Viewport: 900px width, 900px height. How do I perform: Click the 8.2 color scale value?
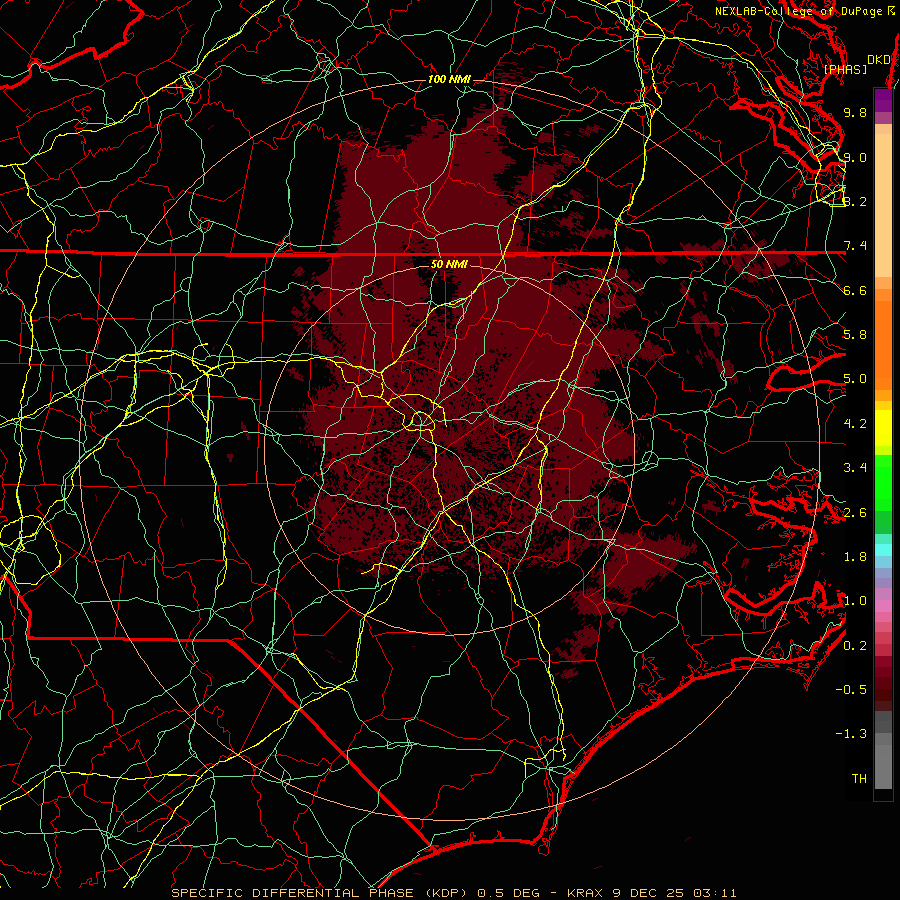pyautogui.click(x=855, y=201)
